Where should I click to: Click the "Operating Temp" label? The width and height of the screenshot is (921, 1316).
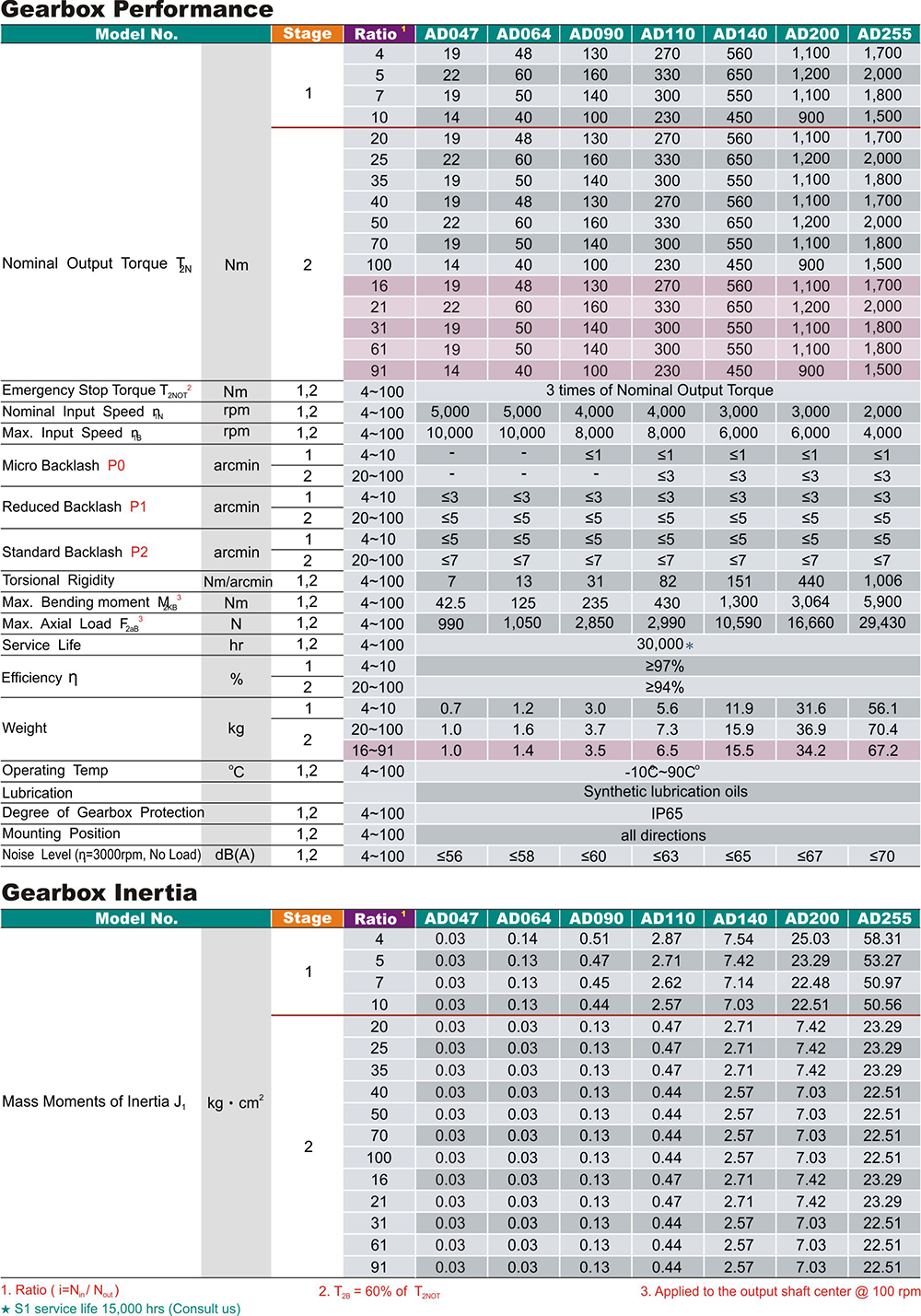point(55,770)
